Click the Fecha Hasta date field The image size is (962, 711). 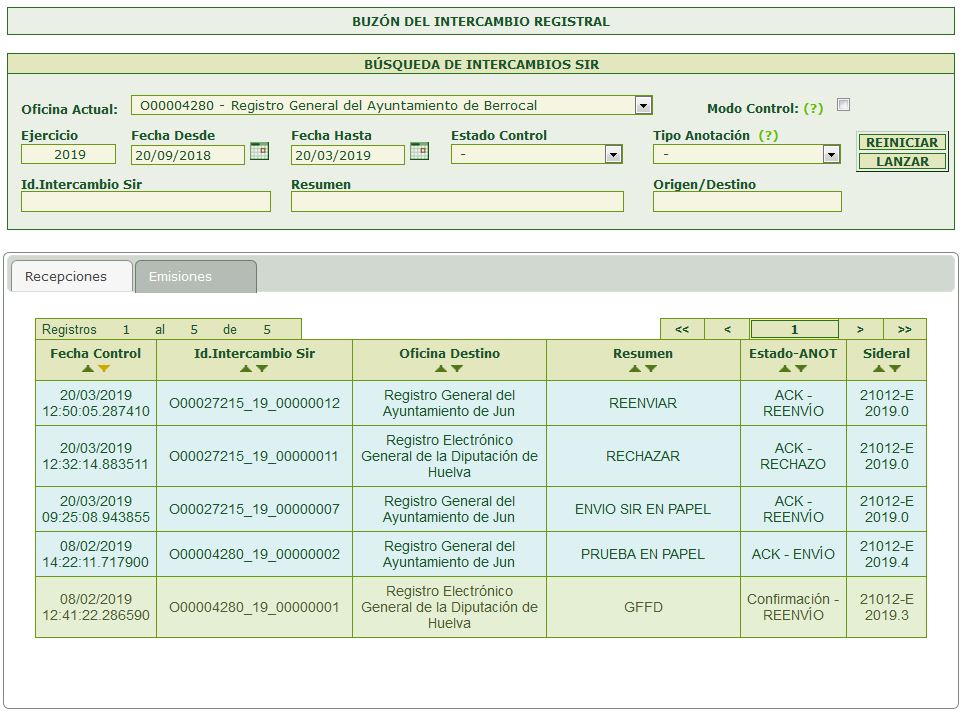pos(348,155)
